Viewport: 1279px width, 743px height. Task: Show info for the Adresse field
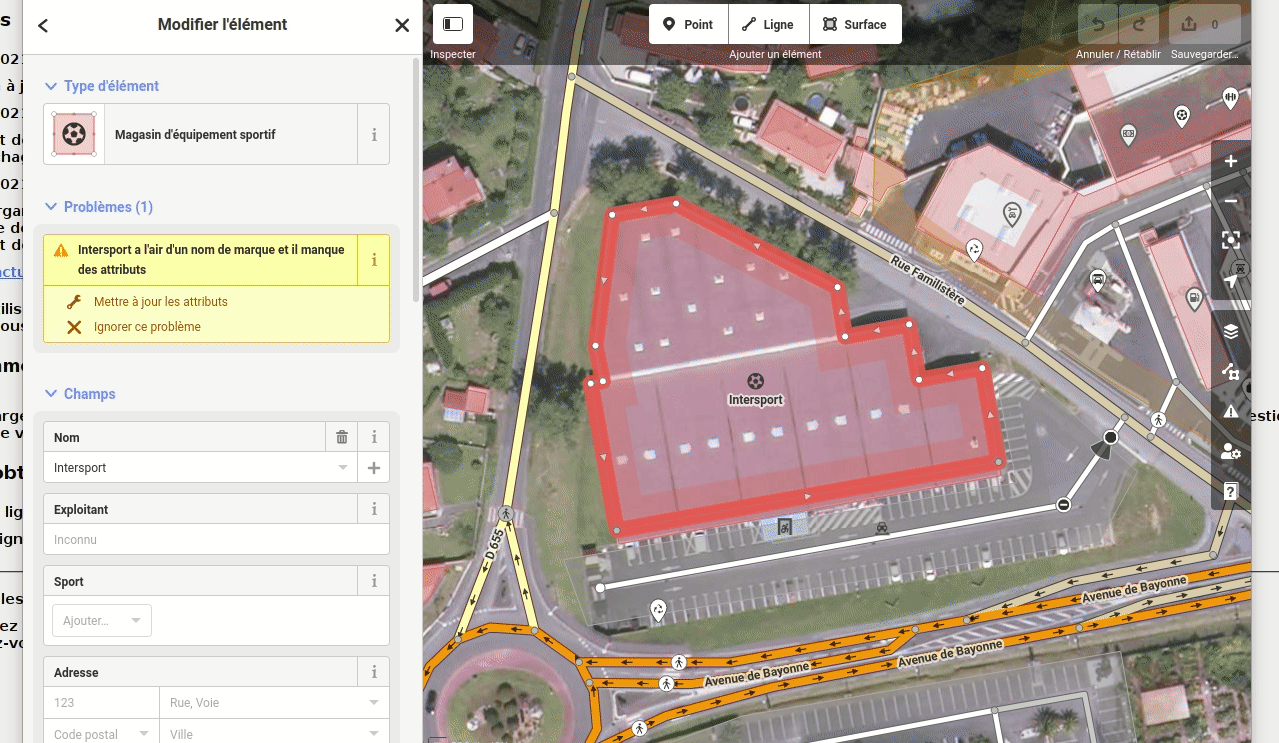374,672
